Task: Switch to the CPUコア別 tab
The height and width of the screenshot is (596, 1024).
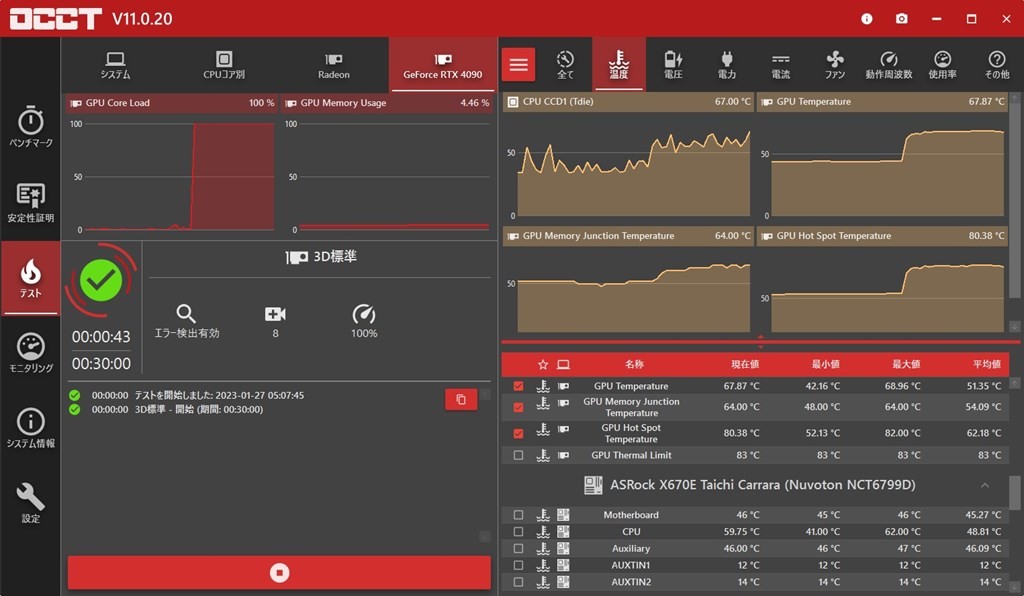Action: pos(224,65)
